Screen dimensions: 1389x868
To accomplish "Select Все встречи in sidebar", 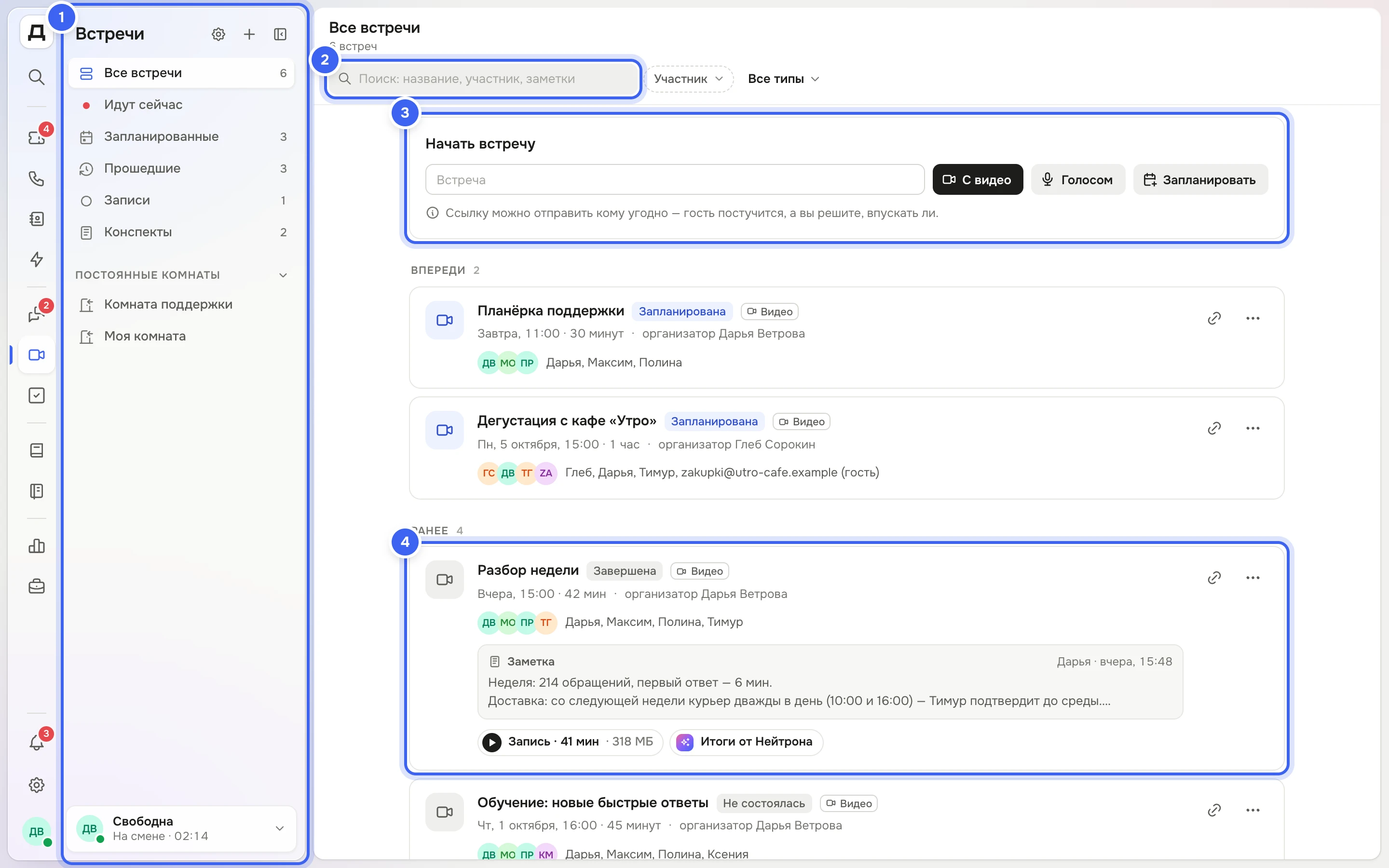I will click(x=181, y=73).
